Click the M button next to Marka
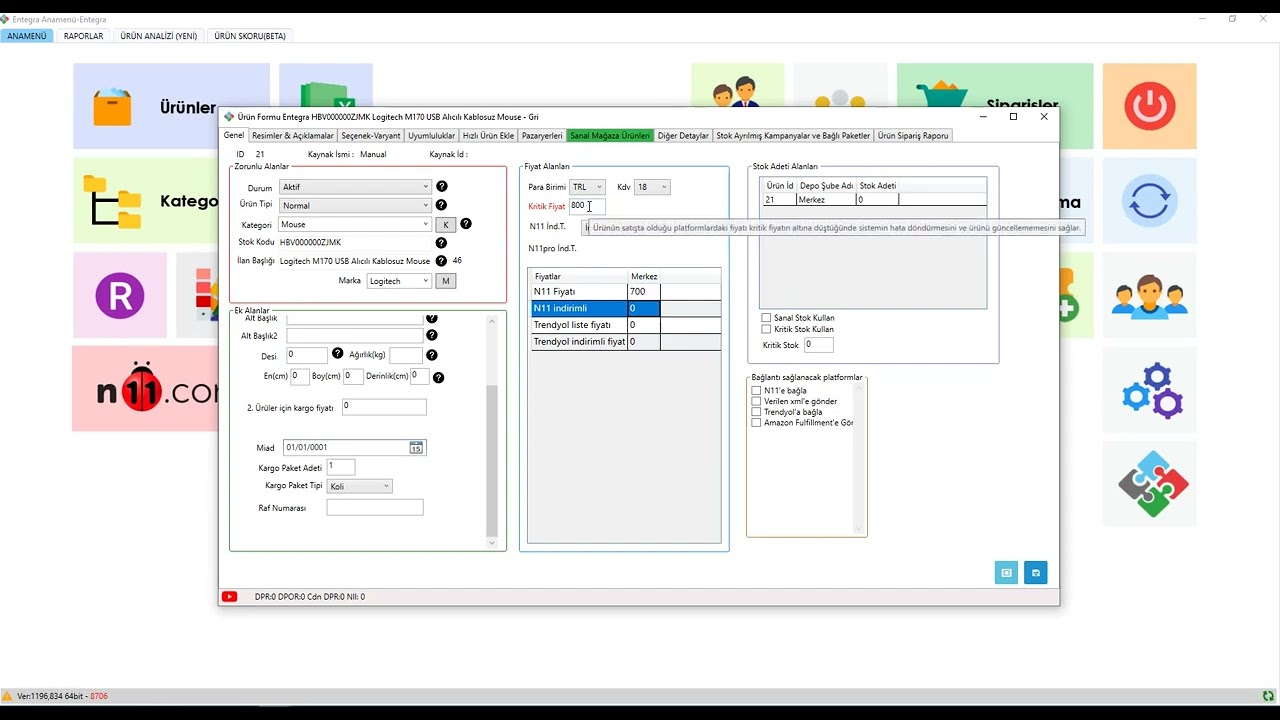This screenshot has width=1280, height=720. (446, 281)
